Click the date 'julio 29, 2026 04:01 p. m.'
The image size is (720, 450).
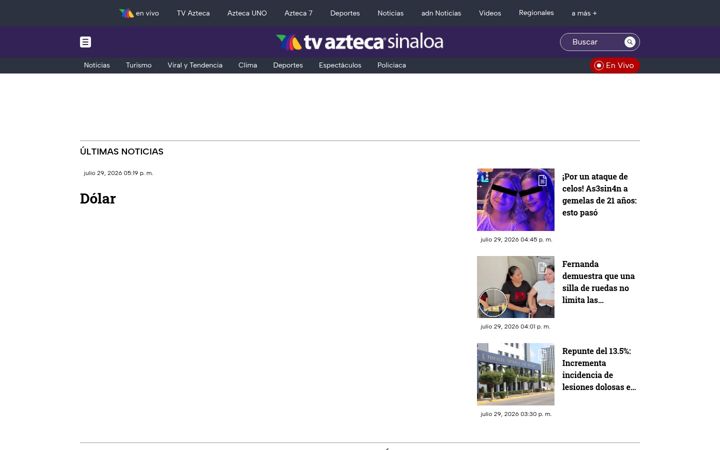coord(515,327)
